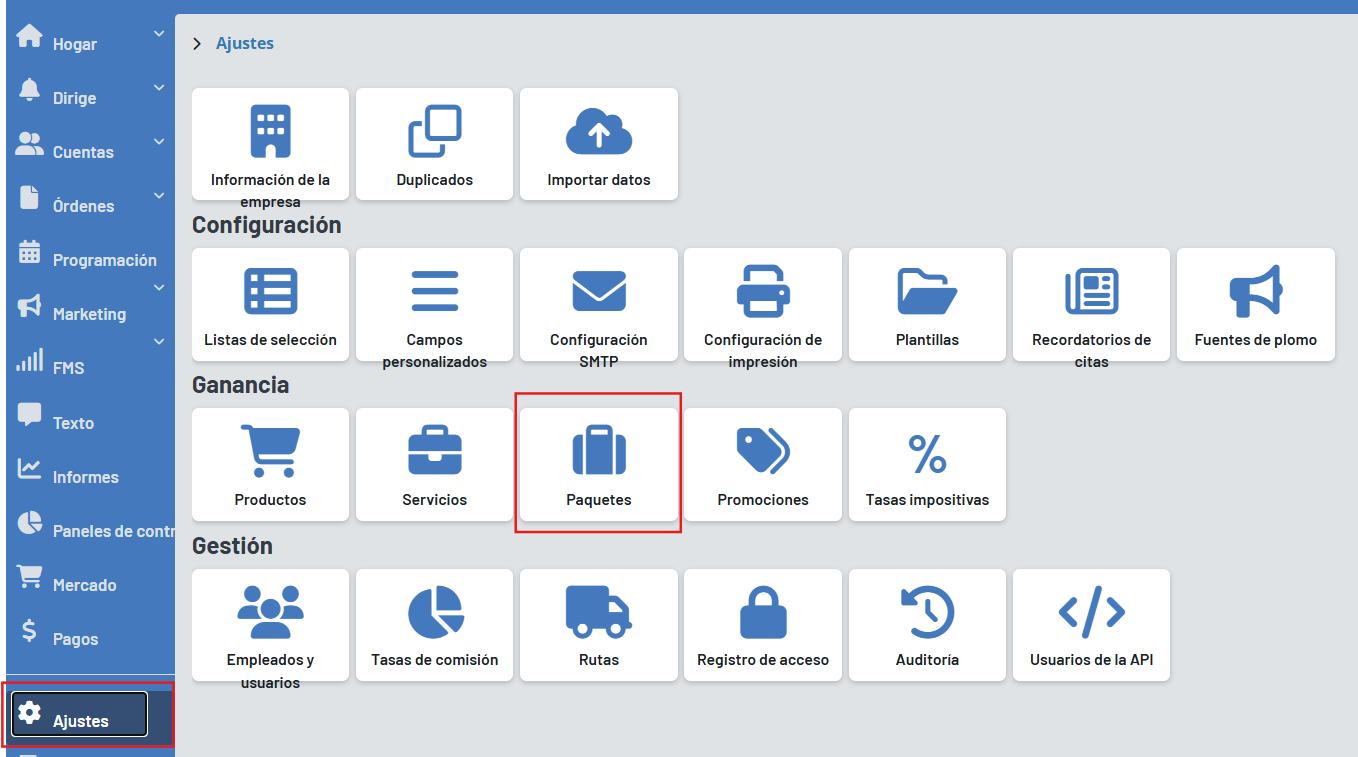
Task: Open the Rutas truck tile
Action: [x=599, y=625]
